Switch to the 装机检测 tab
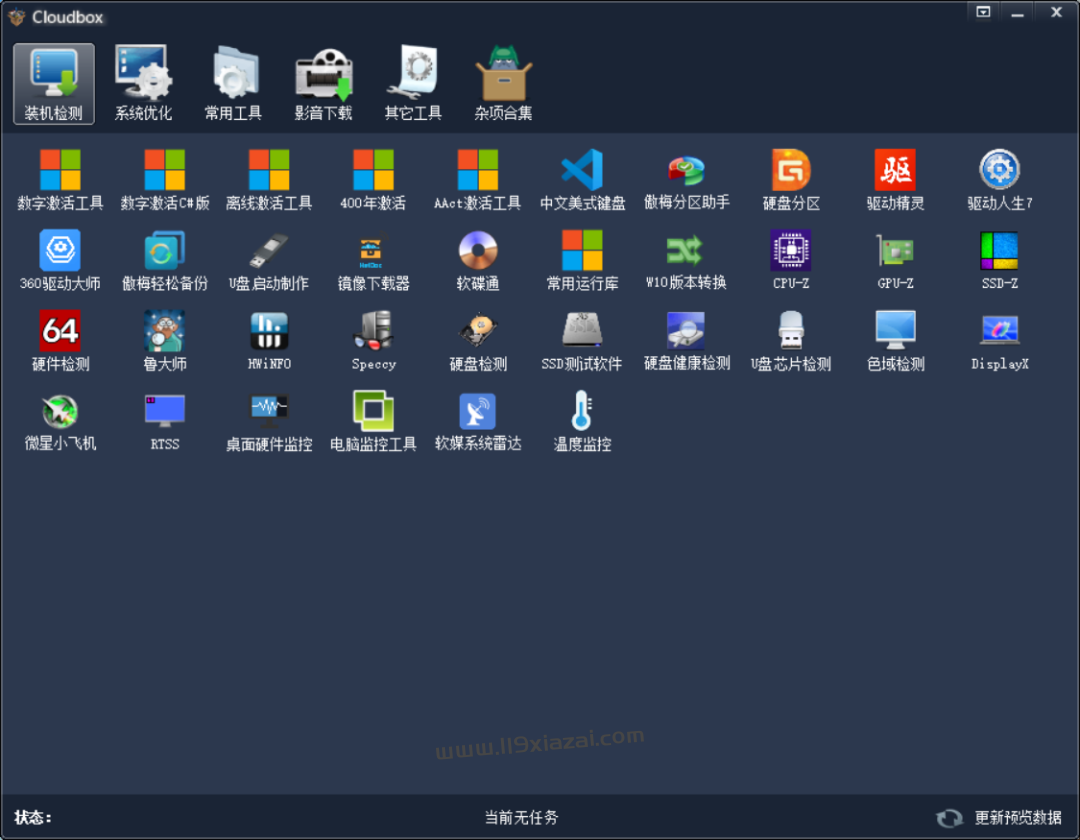 (x=54, y=83)
